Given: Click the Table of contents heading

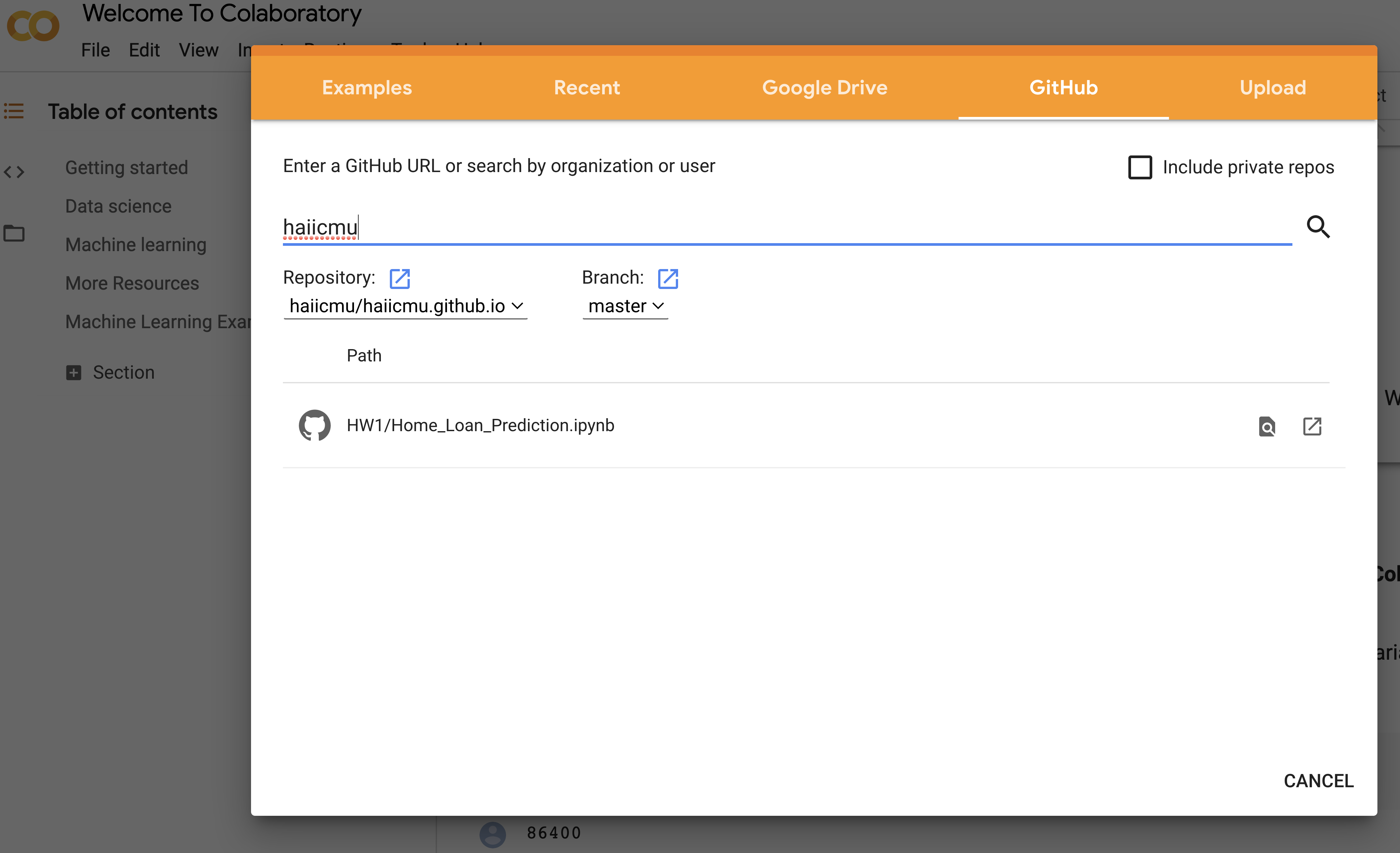Looking at the screenshot, I should coord(132,112).
